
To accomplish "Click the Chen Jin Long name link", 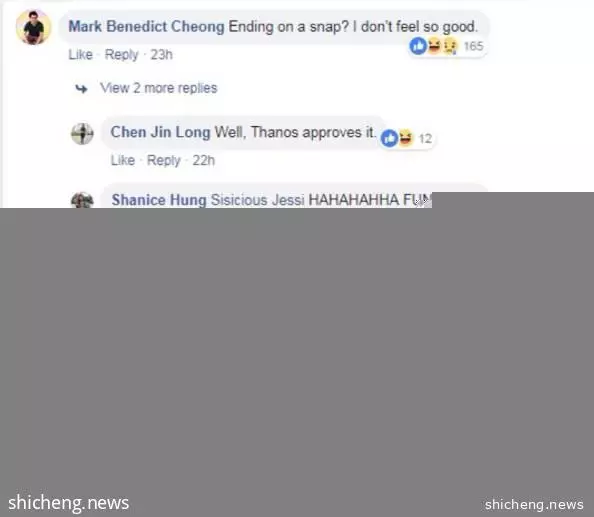I will click(x=160, y=133).
